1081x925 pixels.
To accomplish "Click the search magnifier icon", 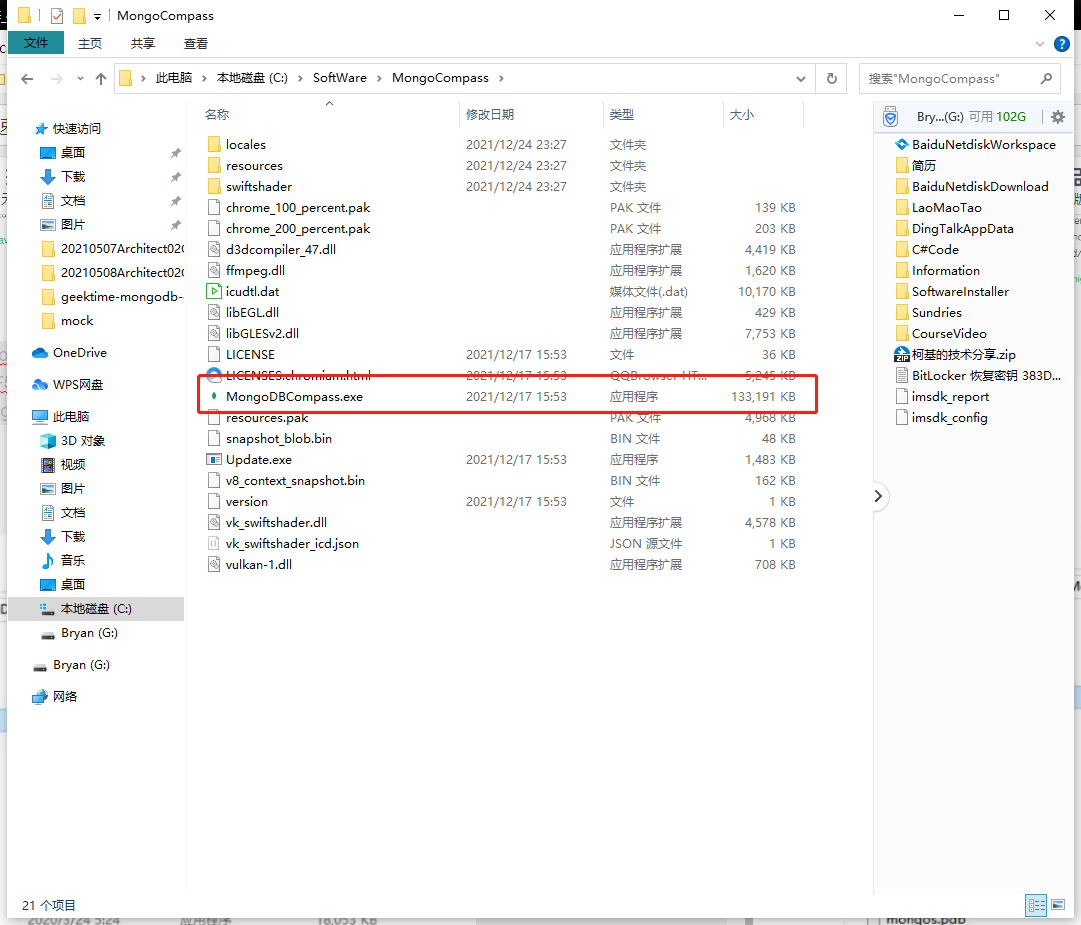I will pos(1046,79).
